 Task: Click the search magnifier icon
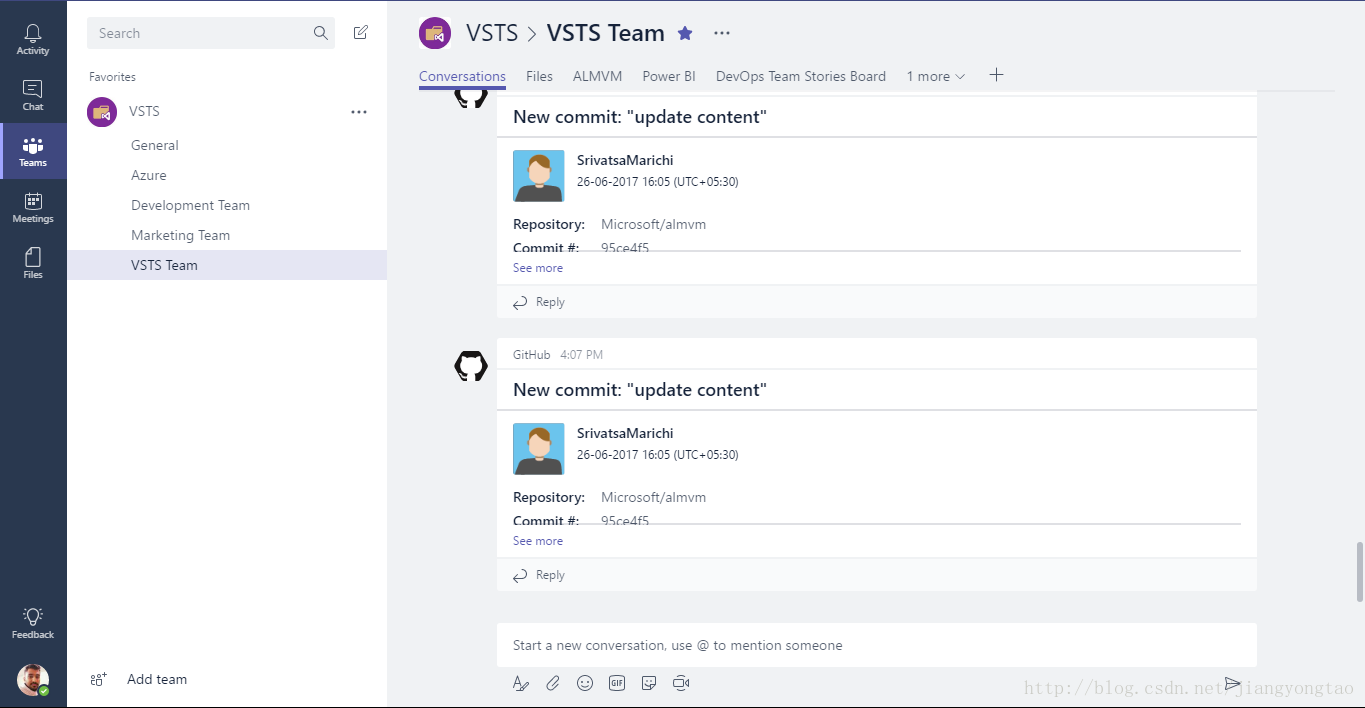pyautogui.click(x=321, y=33)
